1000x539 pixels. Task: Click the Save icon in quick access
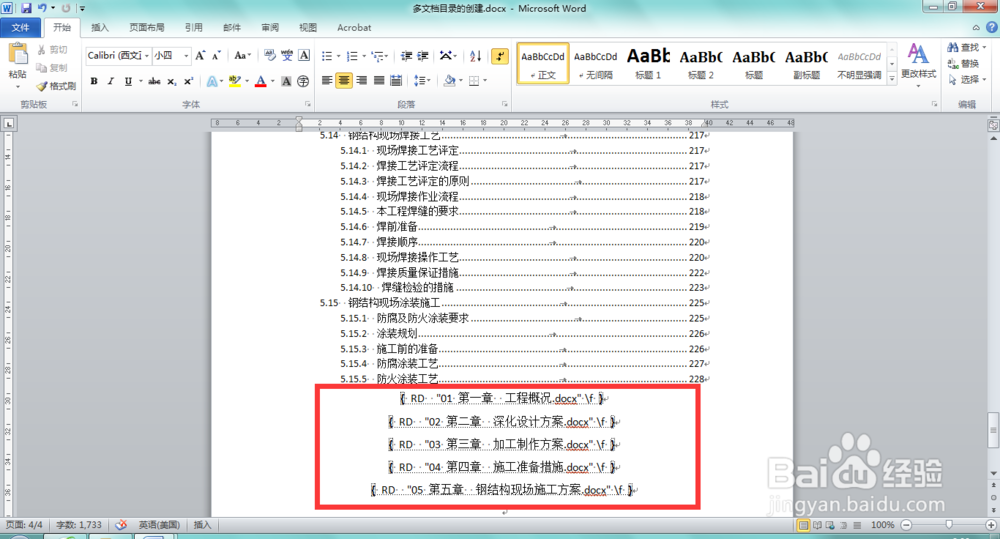point(26,8)
